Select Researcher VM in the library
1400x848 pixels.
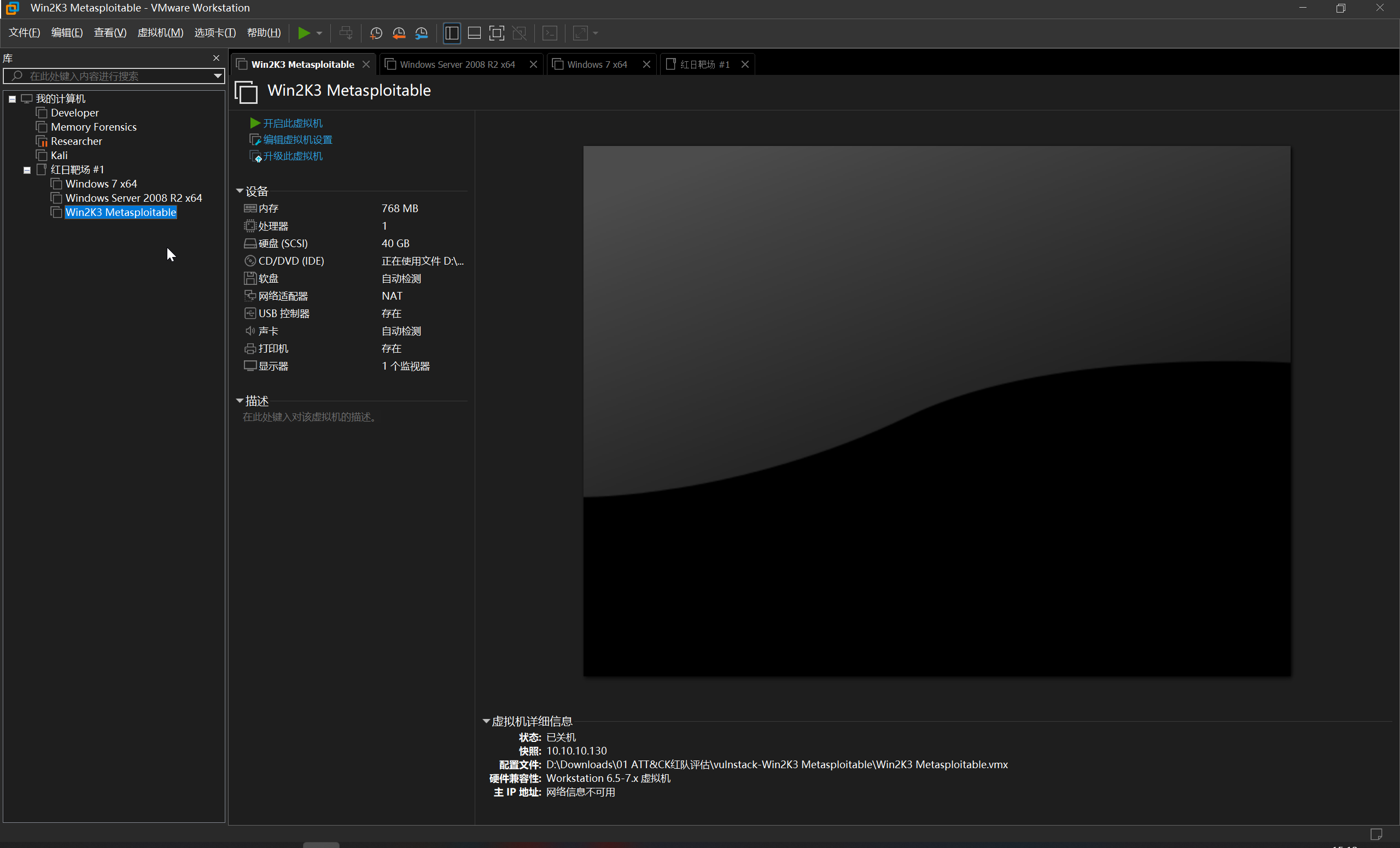tap(76, 142)
